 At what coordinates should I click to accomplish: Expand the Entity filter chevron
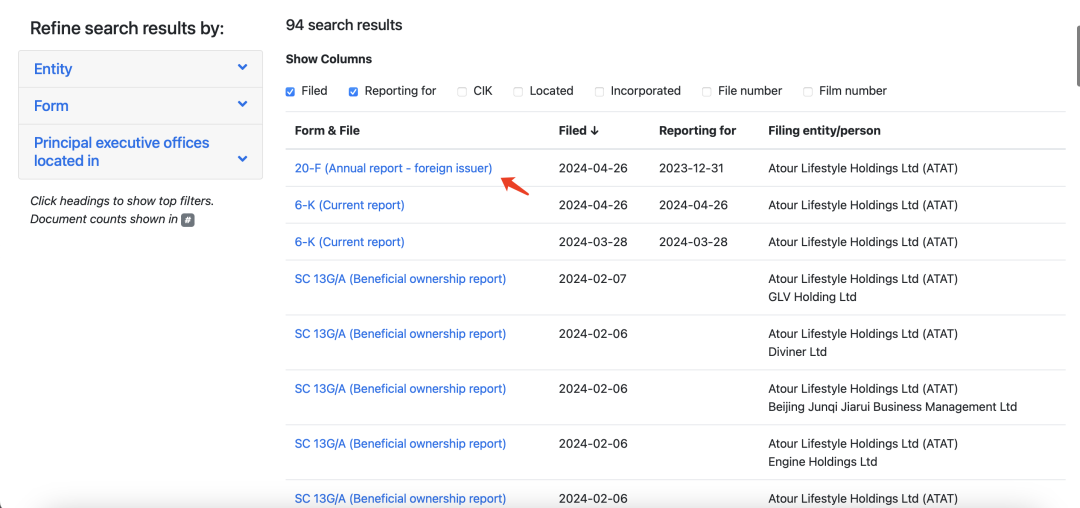242,68
